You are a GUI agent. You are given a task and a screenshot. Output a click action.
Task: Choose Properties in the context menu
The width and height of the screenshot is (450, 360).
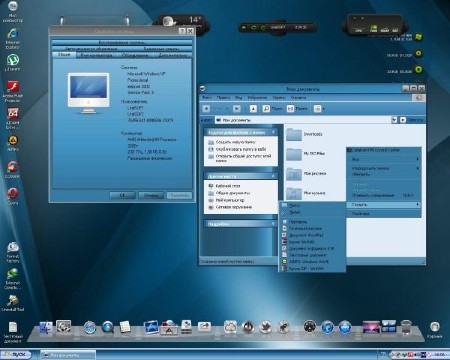click(x=384, y=213)
